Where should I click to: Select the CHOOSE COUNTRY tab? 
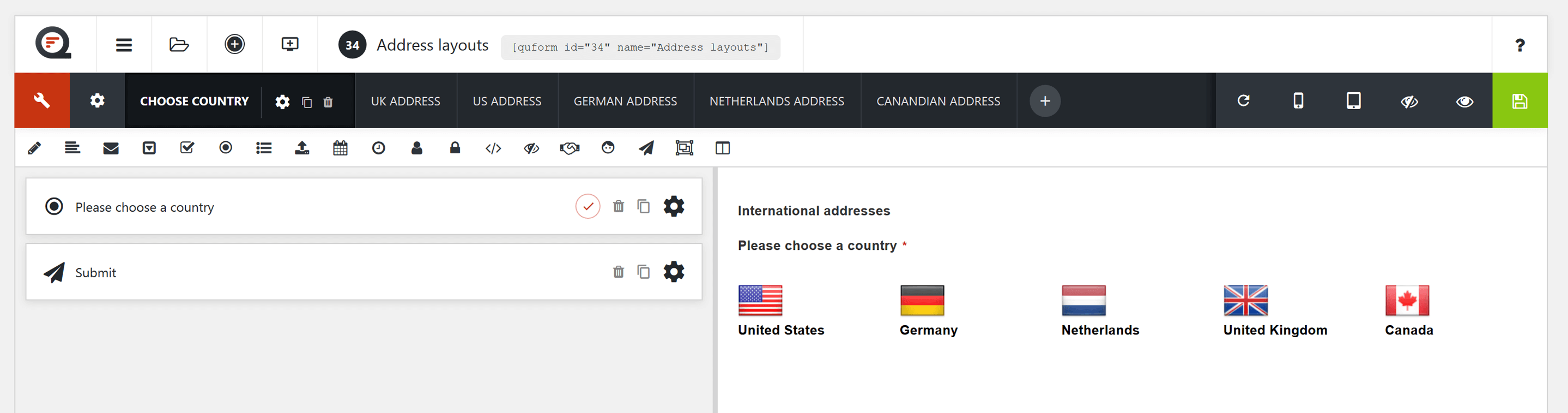tap(194, 101)
